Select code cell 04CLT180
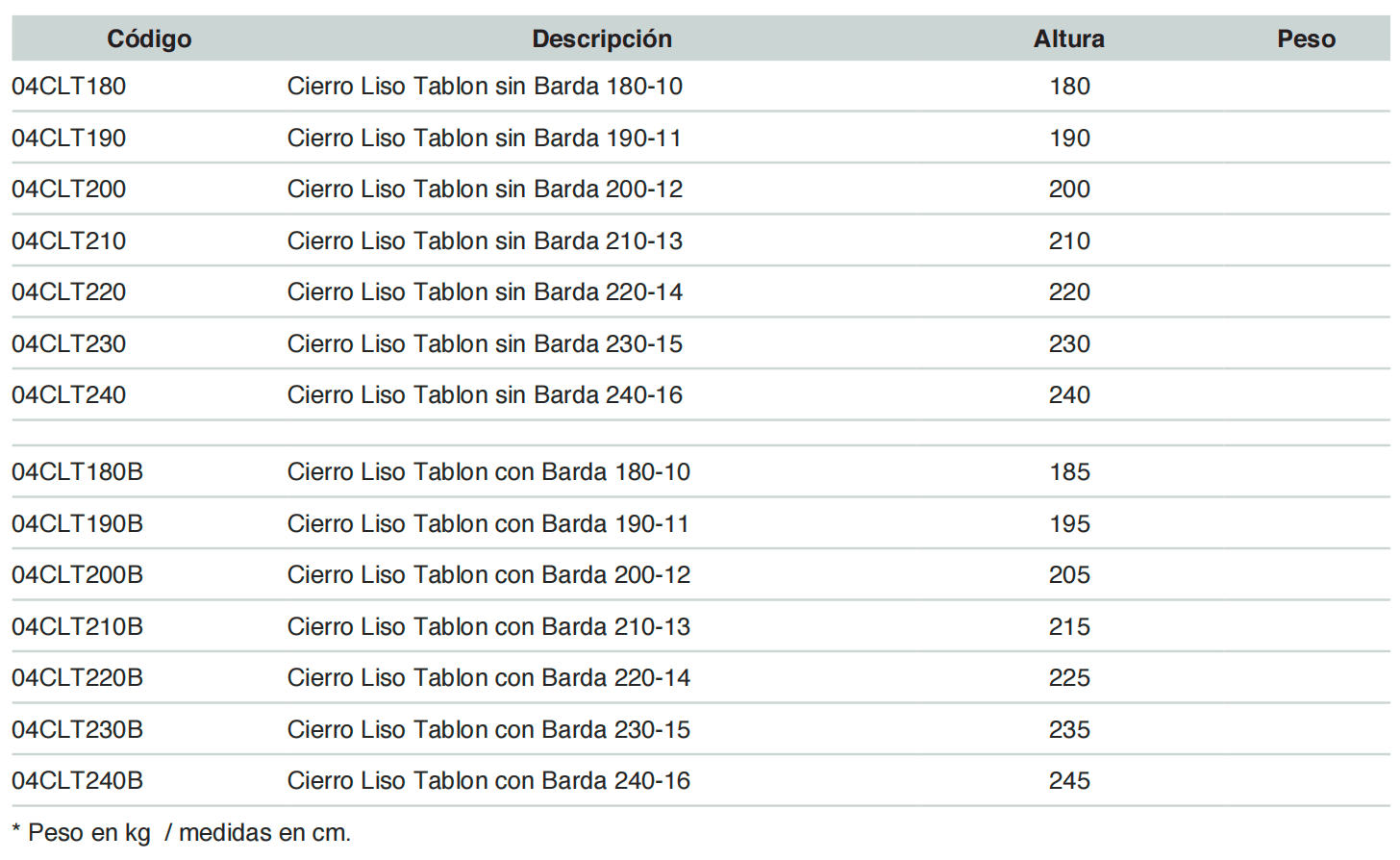1400x860 pixels. click(69, 87)
